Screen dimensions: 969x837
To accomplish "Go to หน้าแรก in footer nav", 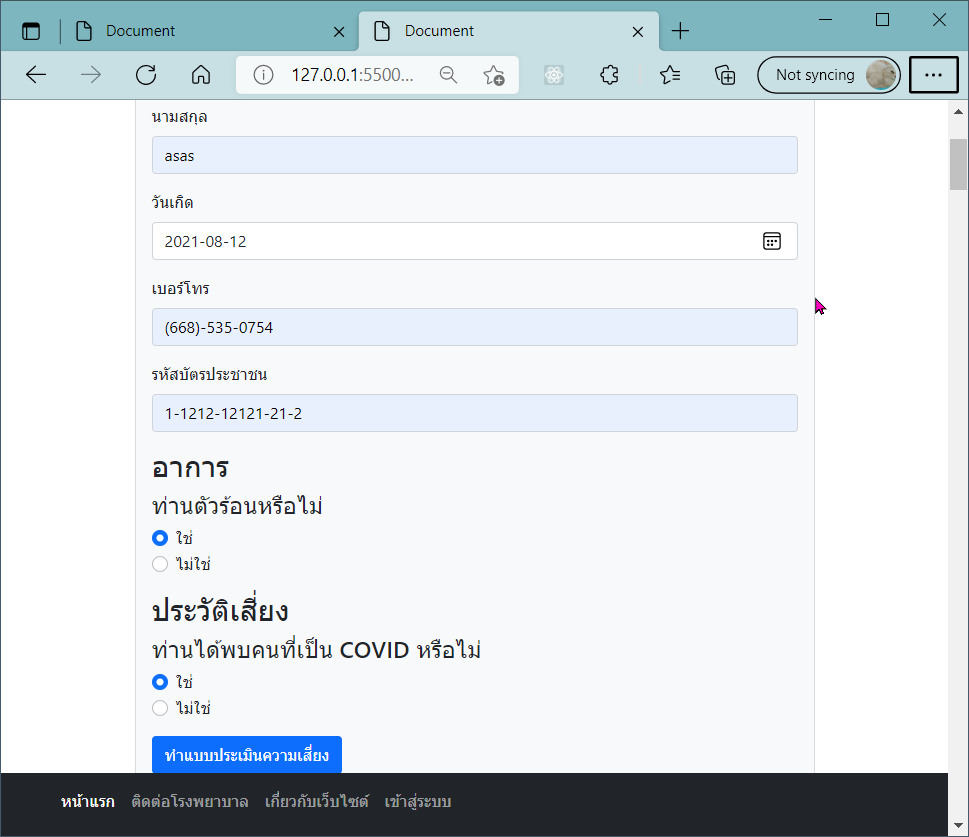I will [88, 802].
